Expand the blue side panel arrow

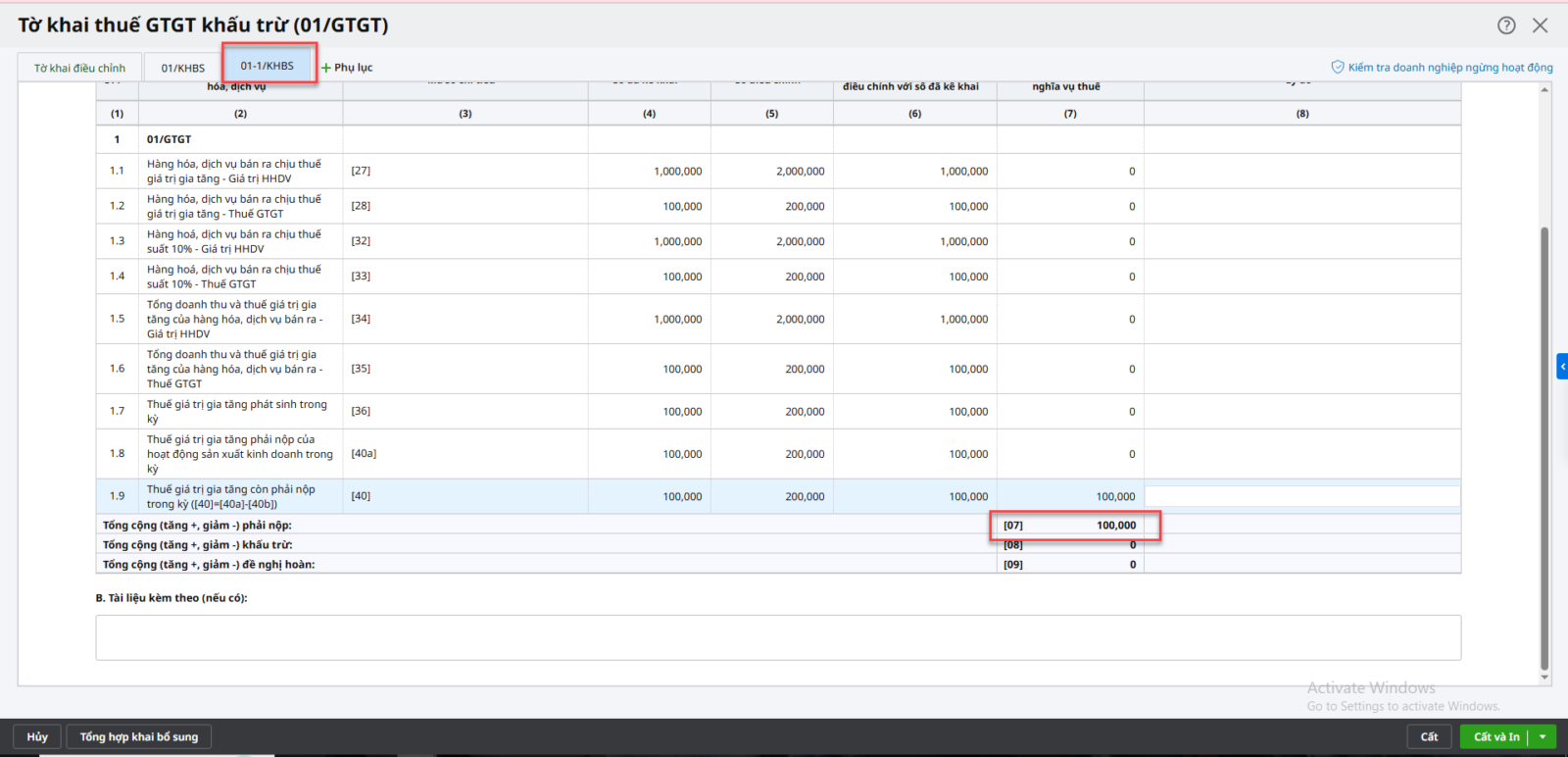1562,367
